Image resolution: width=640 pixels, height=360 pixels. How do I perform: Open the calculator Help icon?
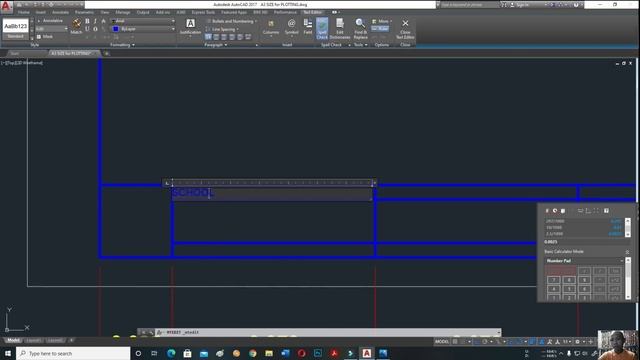606,211
